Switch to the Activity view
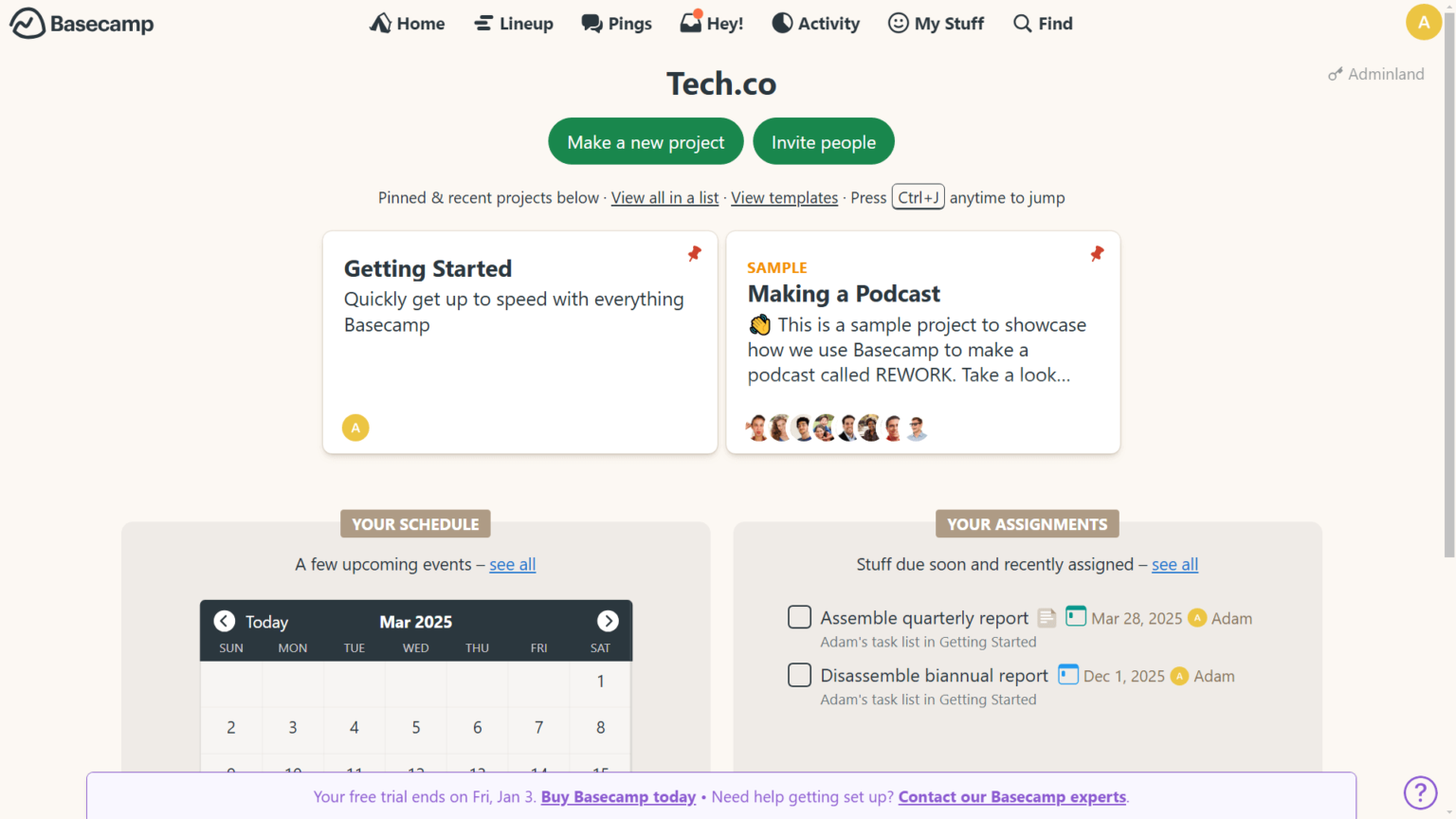The image size is (1456, 819). (x=815, y=23)
